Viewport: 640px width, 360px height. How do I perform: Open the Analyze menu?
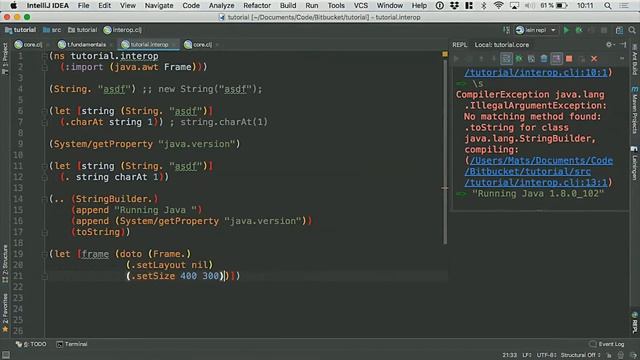[222, 5]
